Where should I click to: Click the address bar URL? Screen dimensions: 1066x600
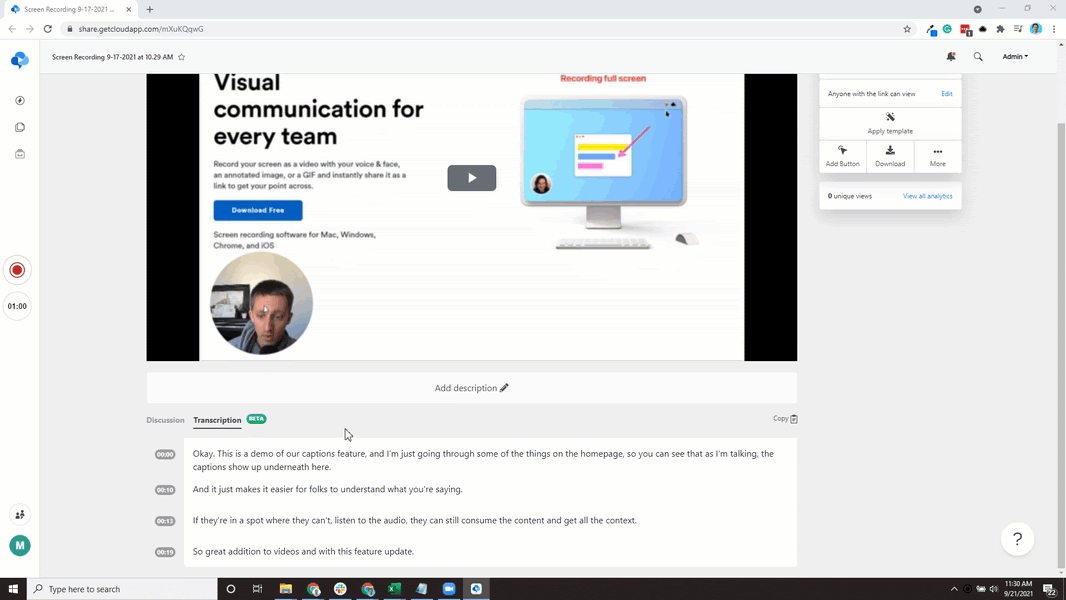click(x=141, y=29)
